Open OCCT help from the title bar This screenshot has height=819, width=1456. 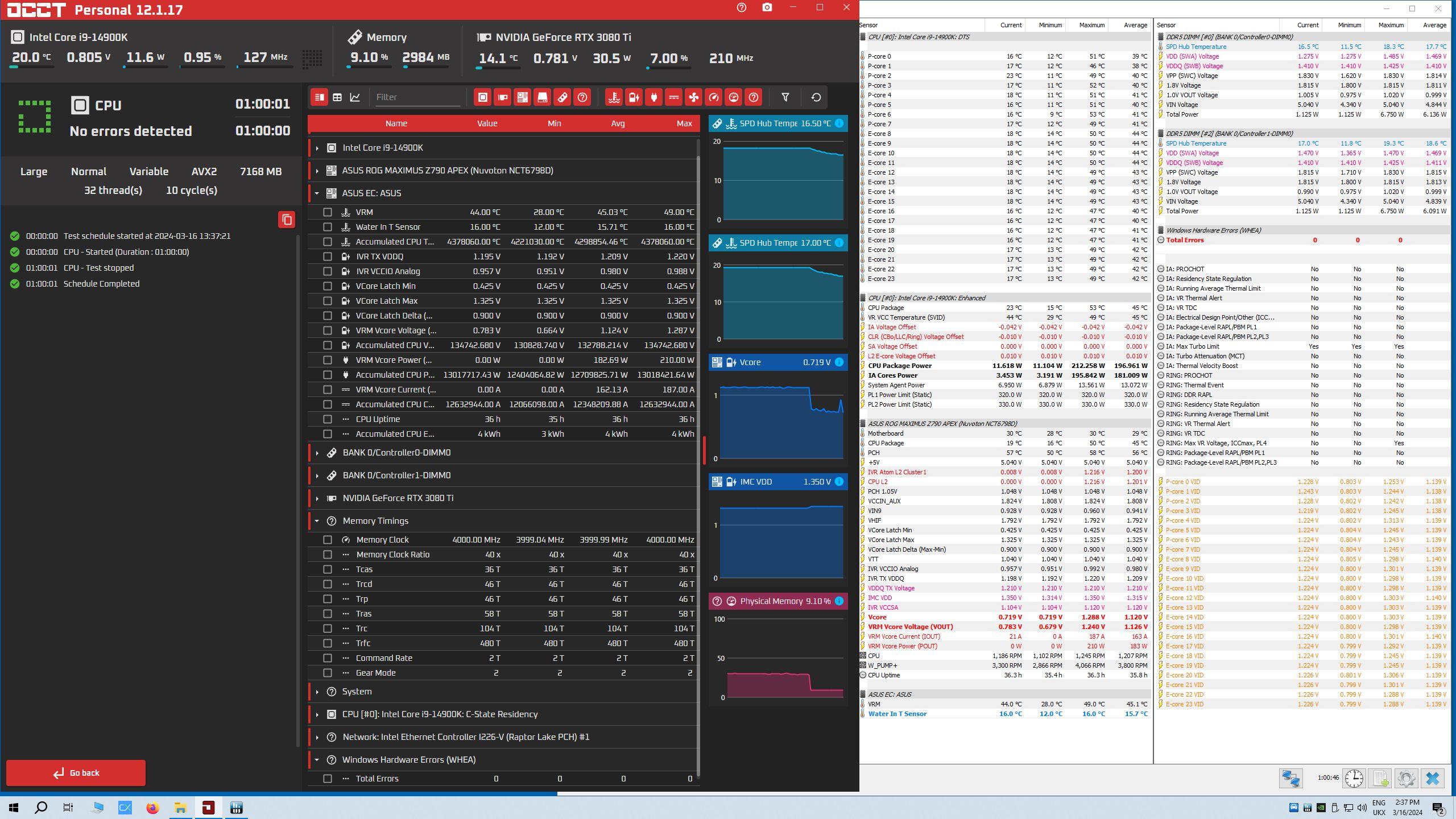(742, 8)
